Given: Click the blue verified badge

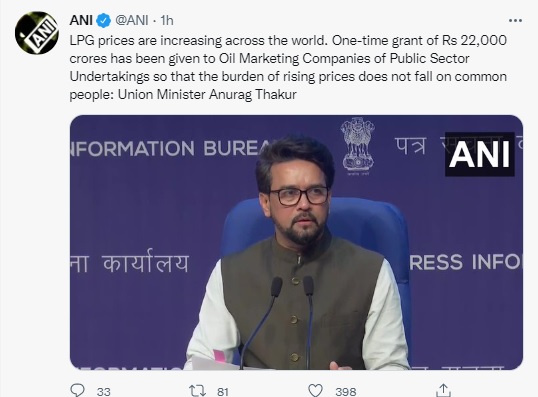Looking at the screenshot, I should click(x=103, y=21).
